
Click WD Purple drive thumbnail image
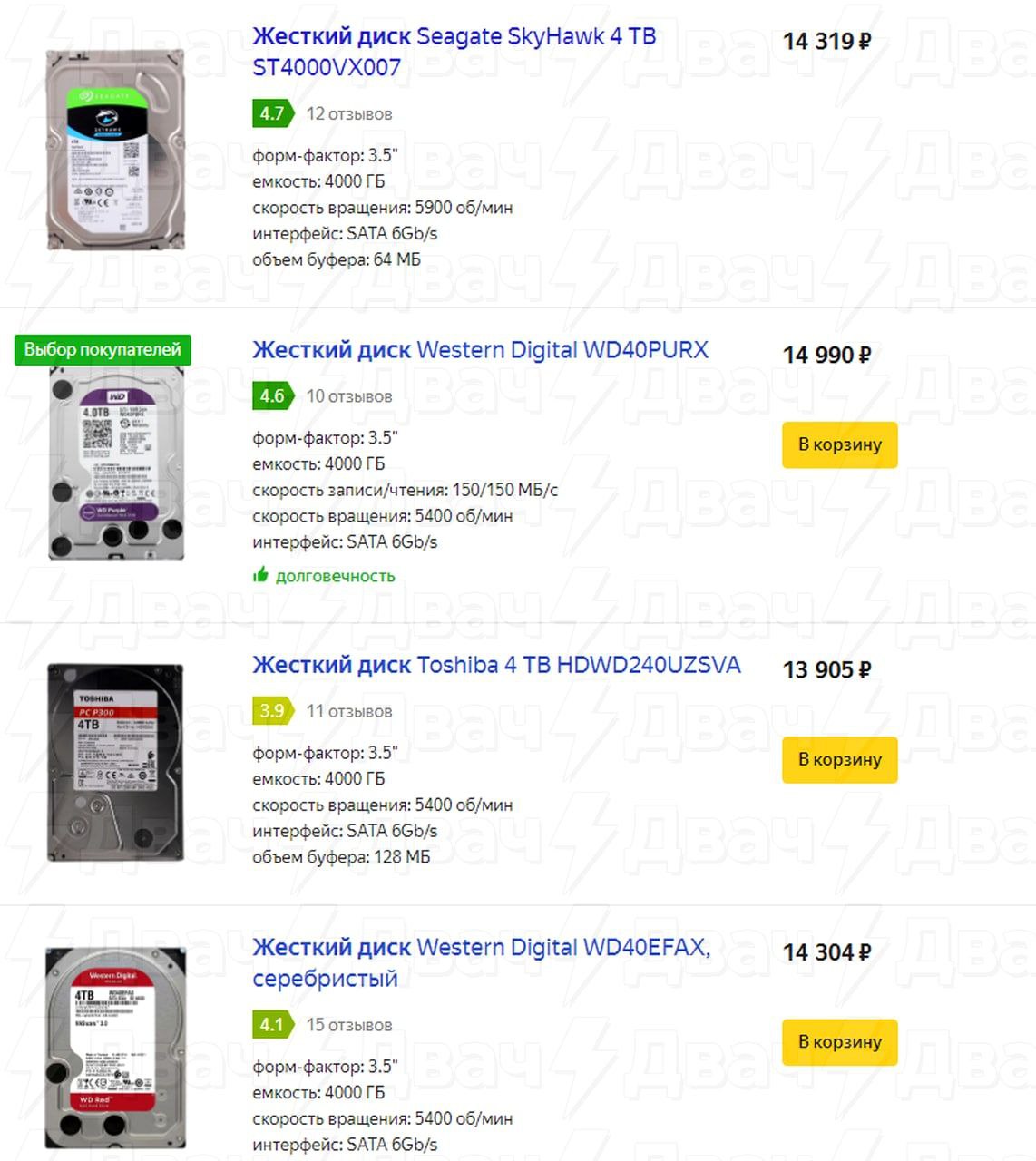[115, 463]
